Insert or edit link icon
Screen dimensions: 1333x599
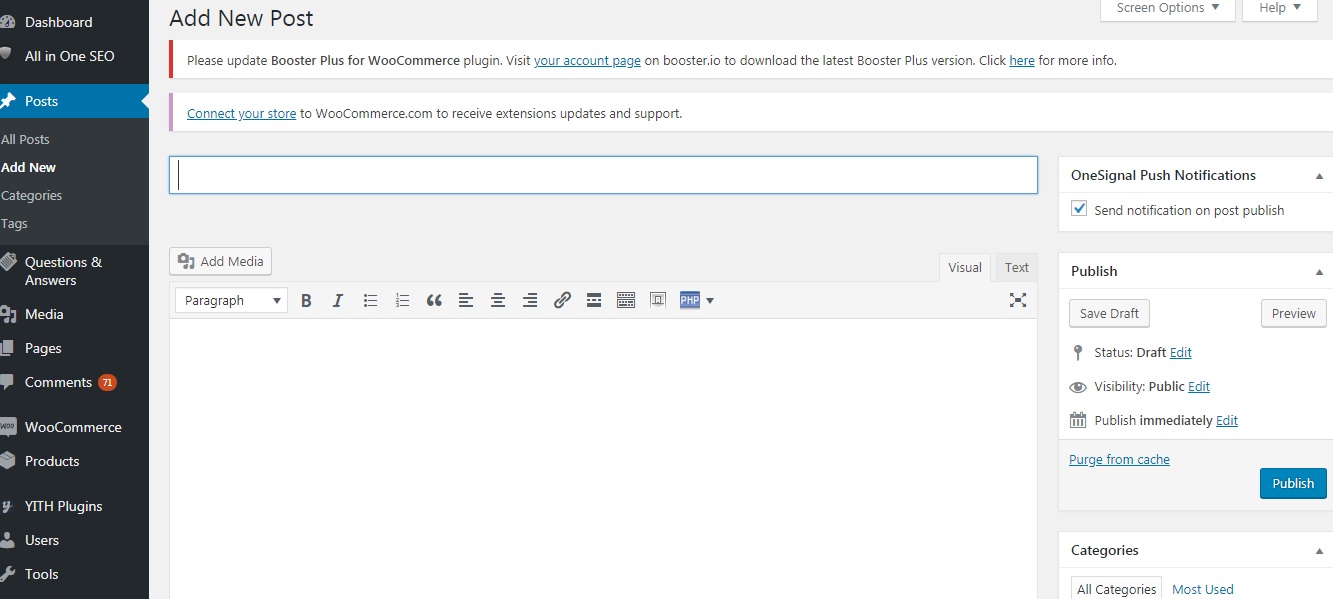(562, 300)
